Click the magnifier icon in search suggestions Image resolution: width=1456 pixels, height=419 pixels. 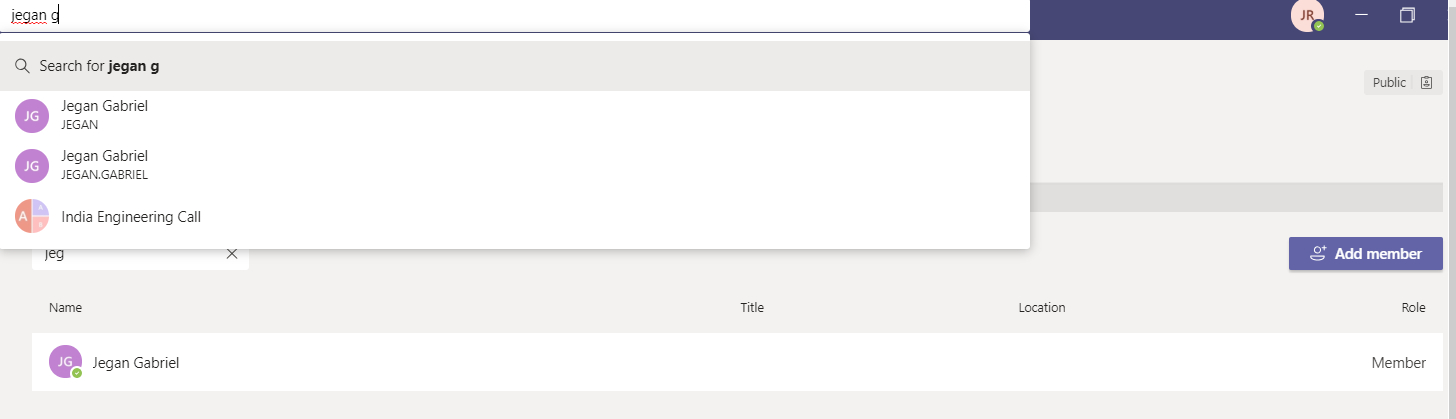(22, 66)
